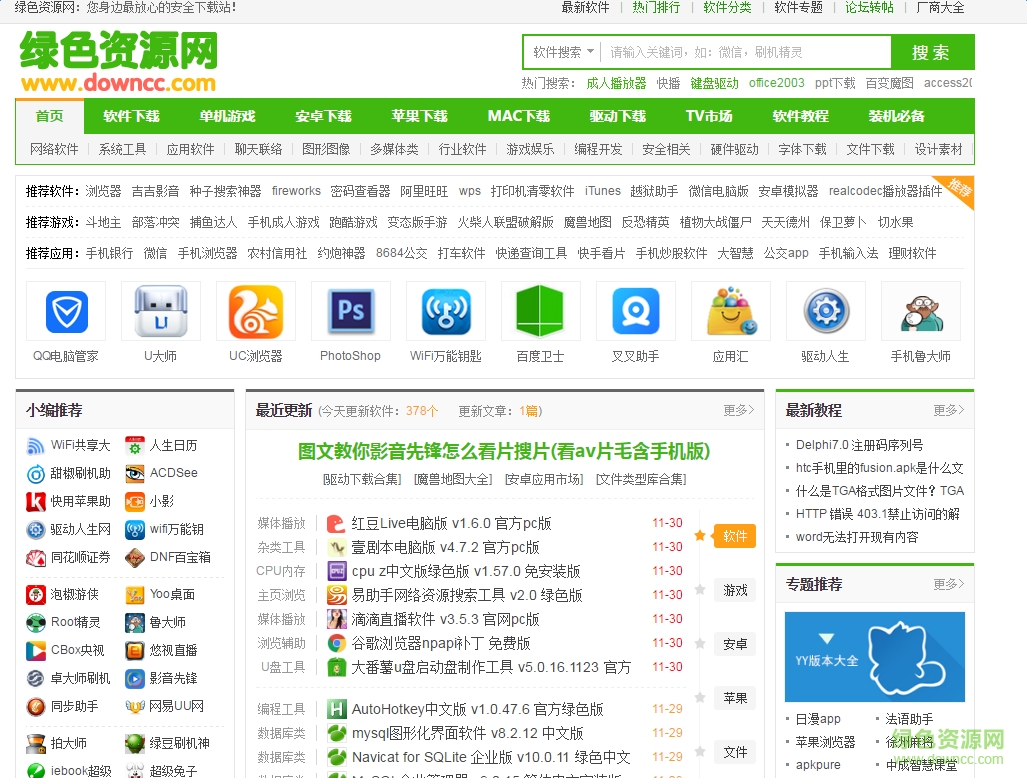
Task: Click the 手机鲁大师 icon
Action: click(x=920, y=311)
